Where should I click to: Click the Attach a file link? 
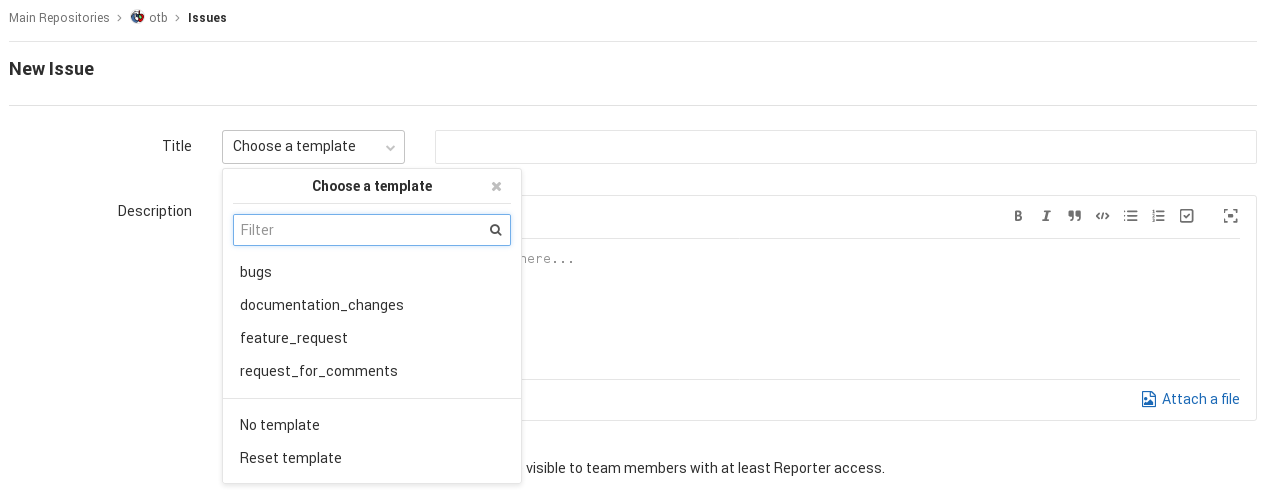click(1190, 399)
